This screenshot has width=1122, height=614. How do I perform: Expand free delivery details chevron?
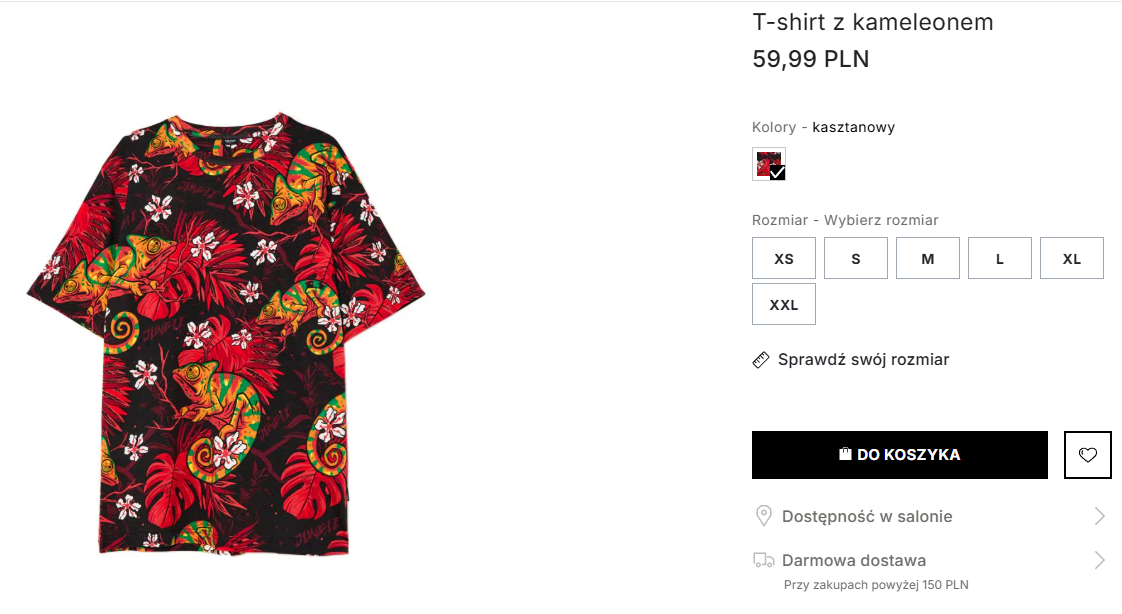(x=1099, y=560)
